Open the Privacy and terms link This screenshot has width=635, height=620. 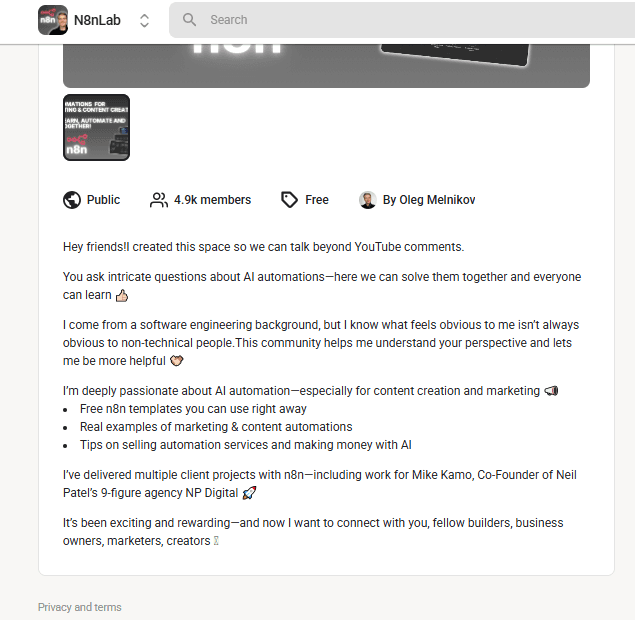(x=79, y=607)
